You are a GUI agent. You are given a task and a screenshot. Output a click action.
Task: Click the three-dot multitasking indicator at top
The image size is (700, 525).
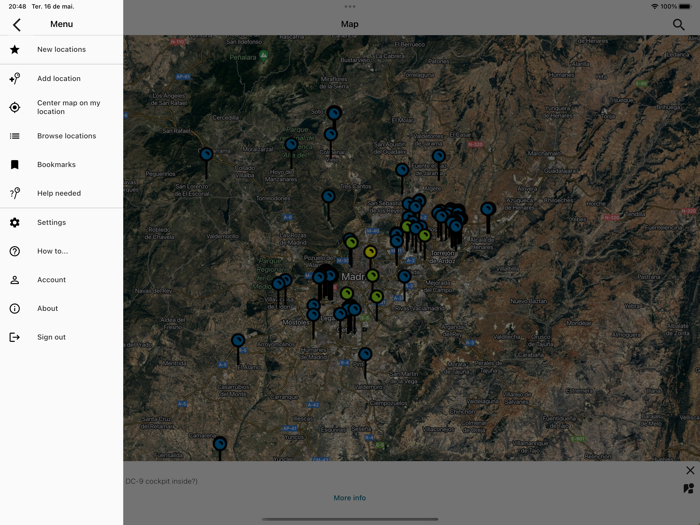tap(350, 6)
